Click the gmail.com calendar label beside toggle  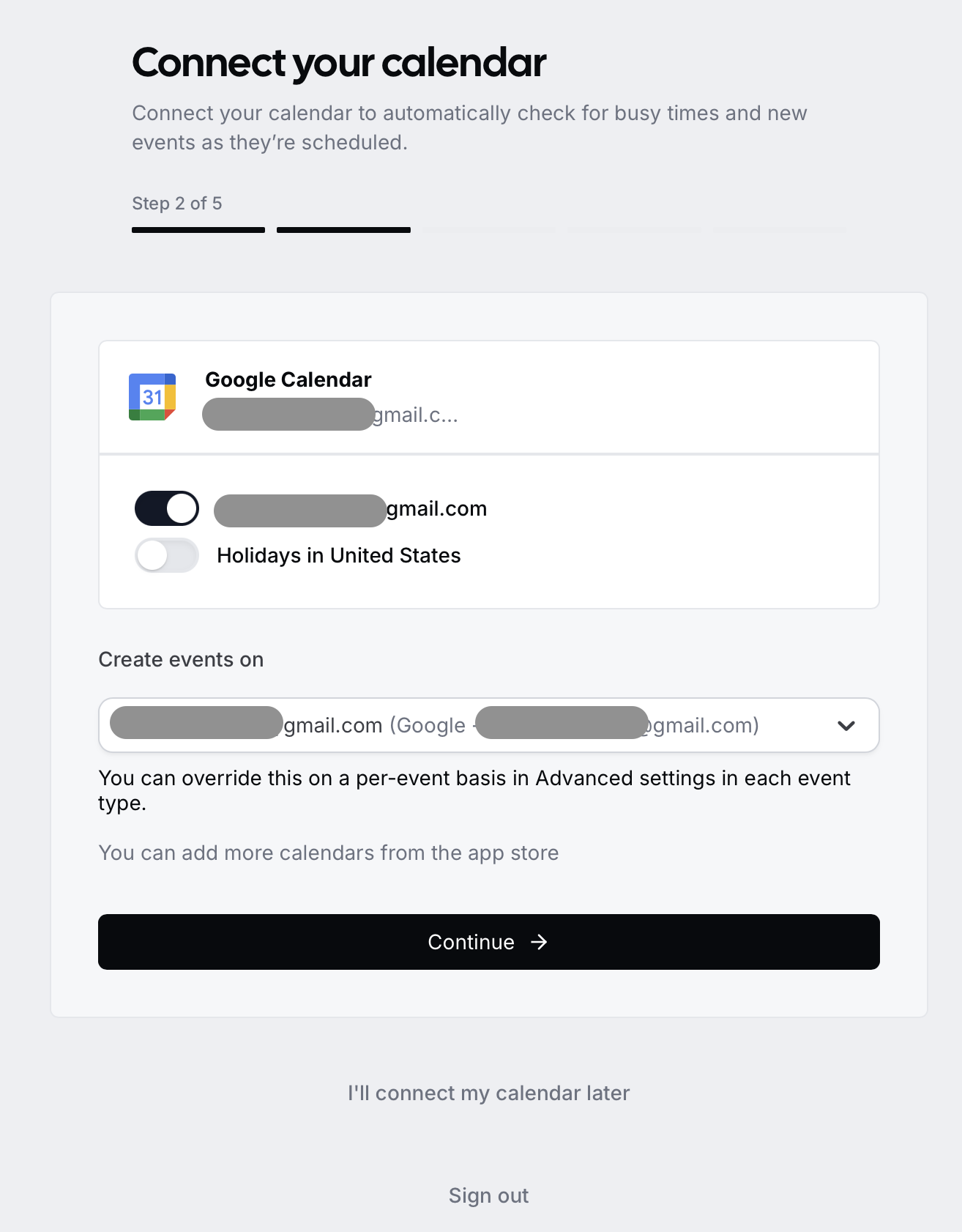click(351, 509)
